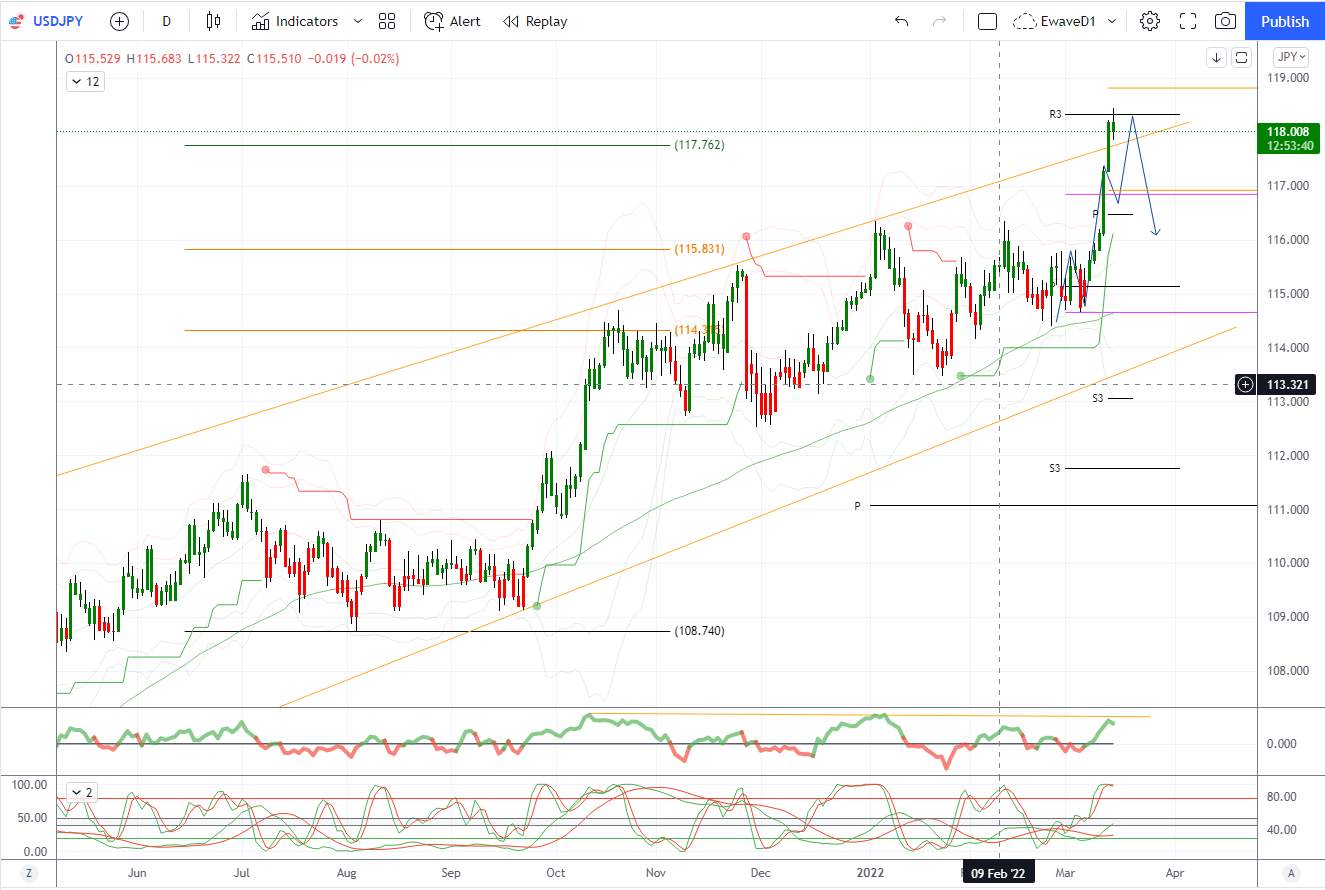Expand the collapsed indicator legend showing 12
This screenshot has height=890, width=1325.
(x=85, y=82)
